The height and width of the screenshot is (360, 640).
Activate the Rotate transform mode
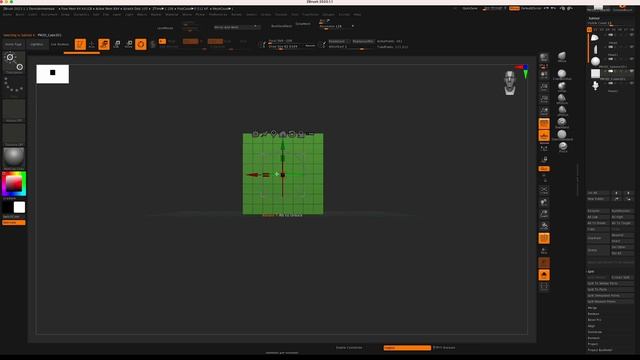pos(129,44)
